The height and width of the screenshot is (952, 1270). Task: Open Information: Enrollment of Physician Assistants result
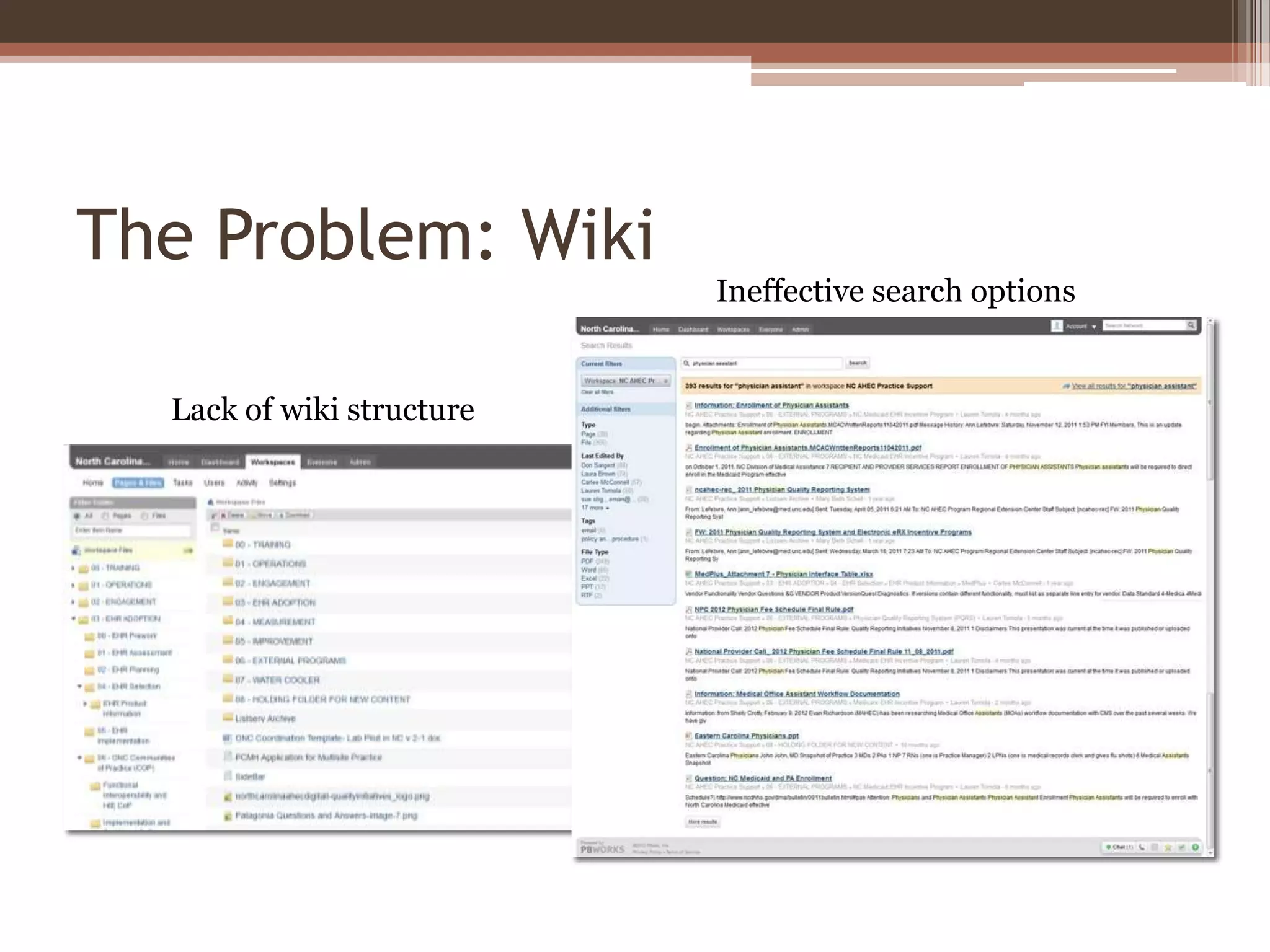point(771,405)
